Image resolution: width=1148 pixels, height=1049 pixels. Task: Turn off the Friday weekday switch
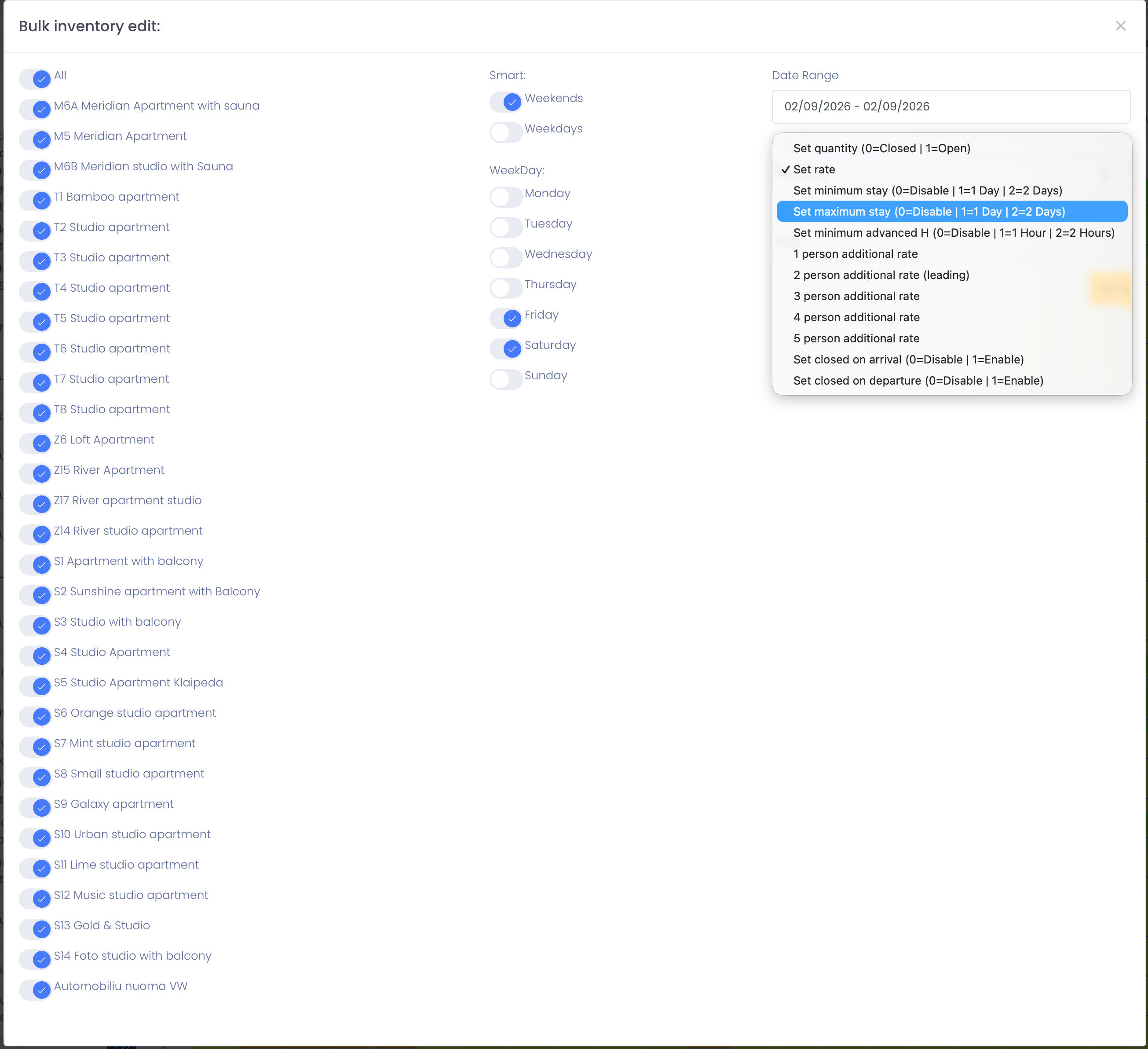coord(506,318)
